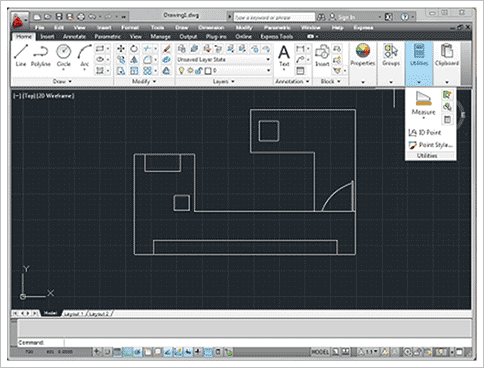The width and height of the screenshot is (484, 368).
Task: Click the Plot (print) icon in quick access toolbar
Action: (x=81, y=16)
